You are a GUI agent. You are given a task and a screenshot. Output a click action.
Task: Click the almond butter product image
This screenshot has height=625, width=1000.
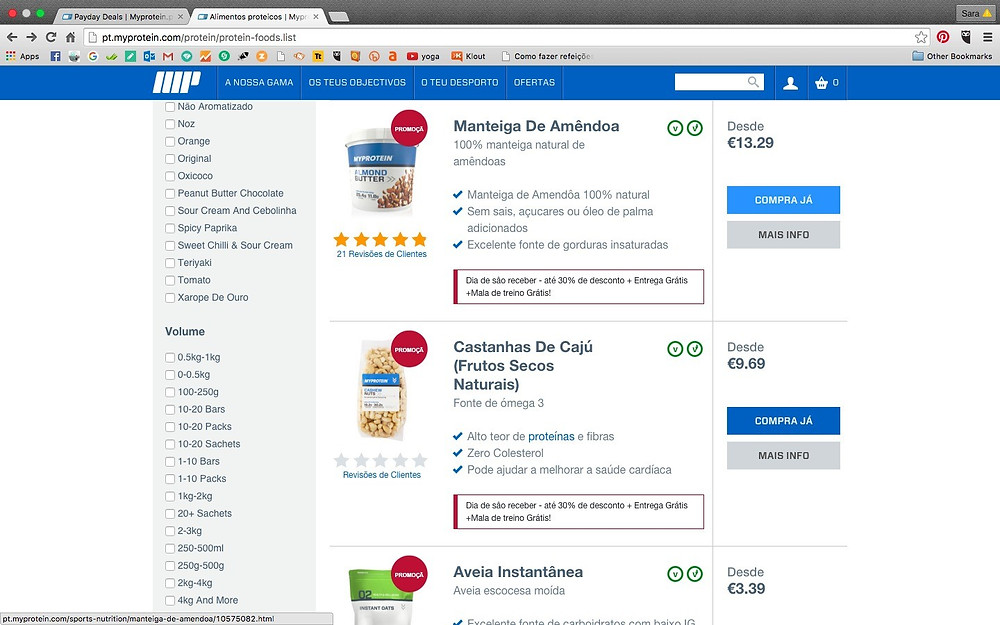(x=383, y=172)
